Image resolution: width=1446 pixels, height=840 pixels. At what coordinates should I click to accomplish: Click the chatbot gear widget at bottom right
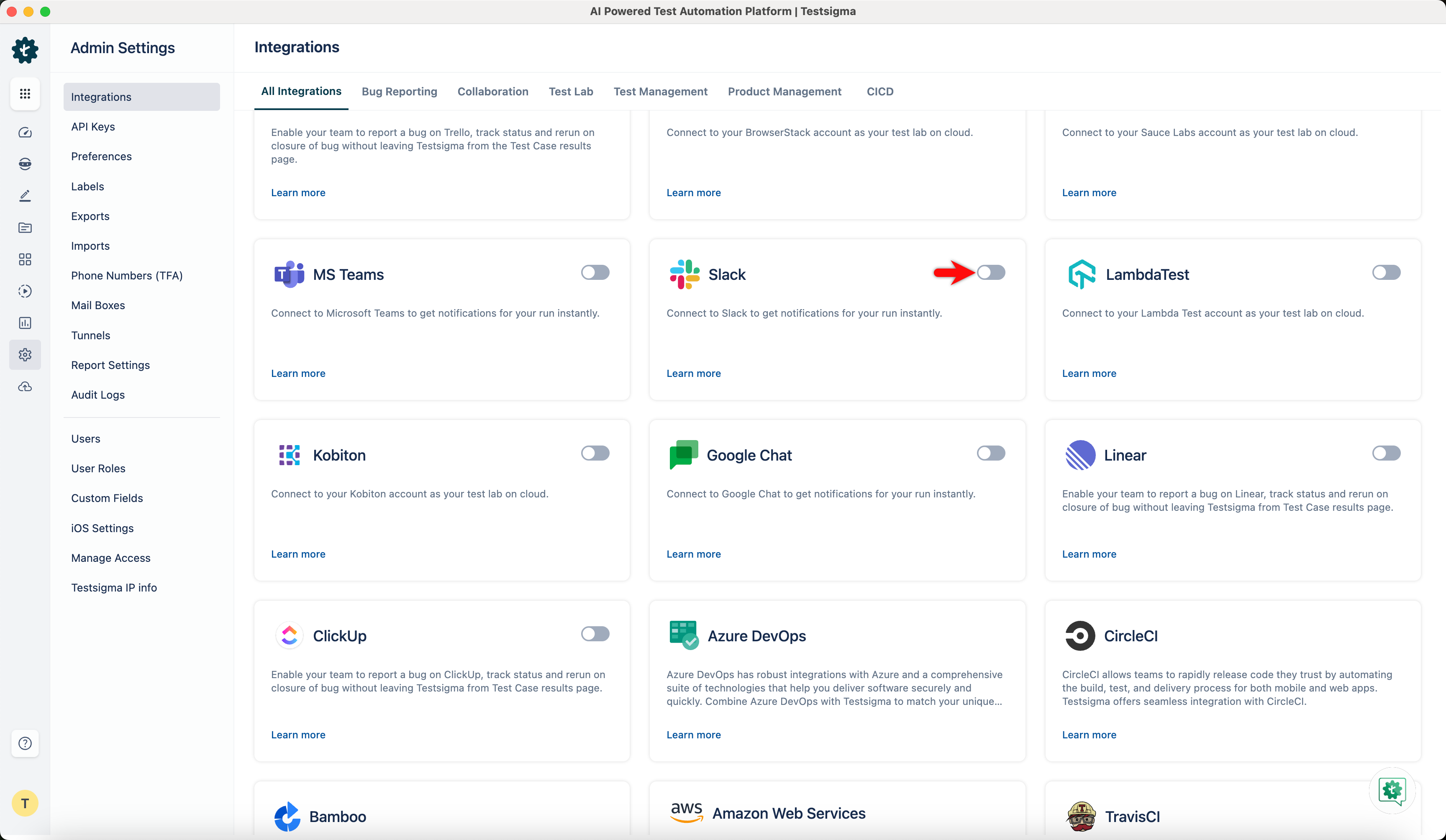click(x=1393, y=791)
